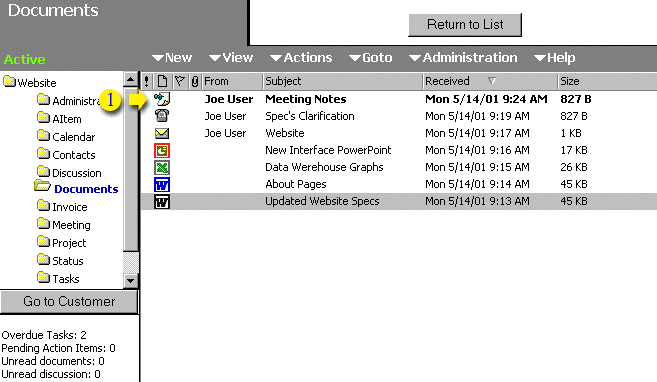Open New Interface PowerPoint subject
Screen dimensions: 657x382
(328, 150)
